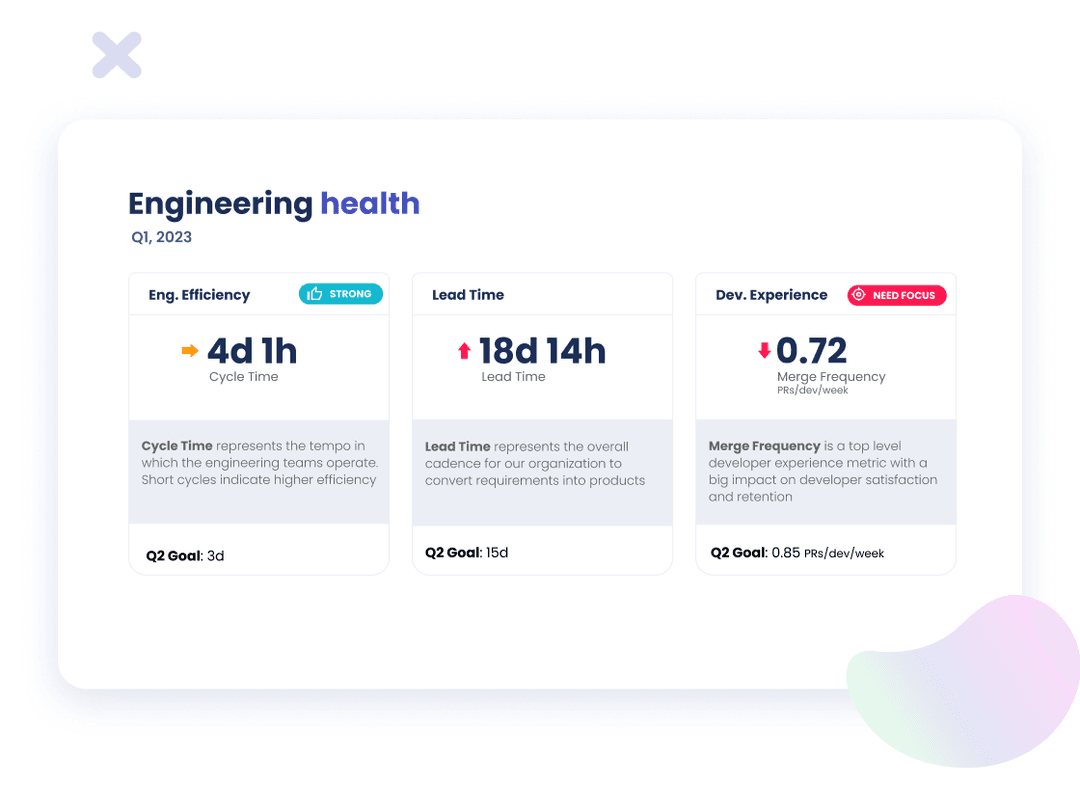Click the Q2 Goal 15d footer
The image size is (1080, 810).
pos(467,552)
